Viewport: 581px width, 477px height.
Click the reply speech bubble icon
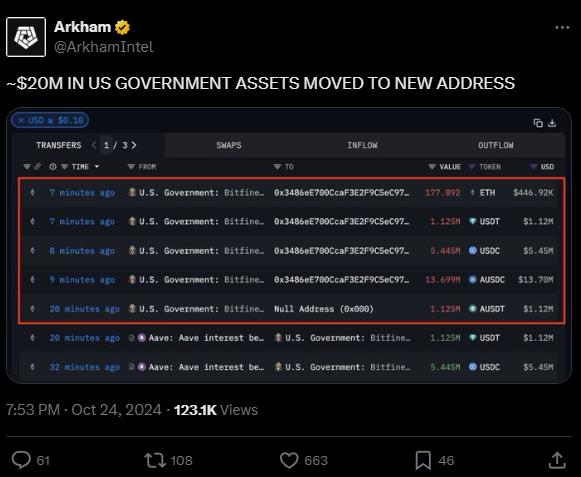coord(21,460)
